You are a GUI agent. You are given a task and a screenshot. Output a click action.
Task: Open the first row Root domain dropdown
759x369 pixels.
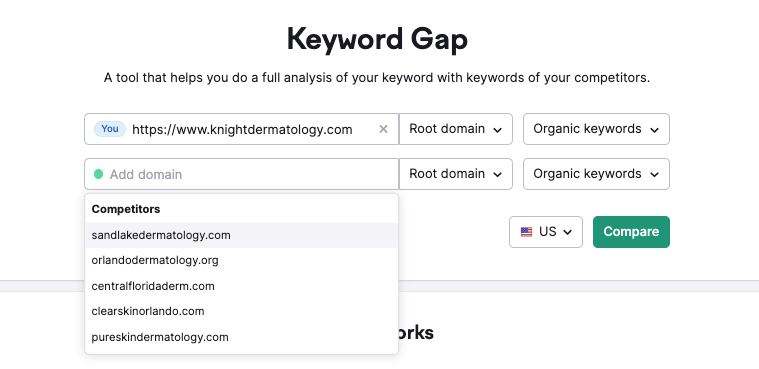[x=455, y=129]
